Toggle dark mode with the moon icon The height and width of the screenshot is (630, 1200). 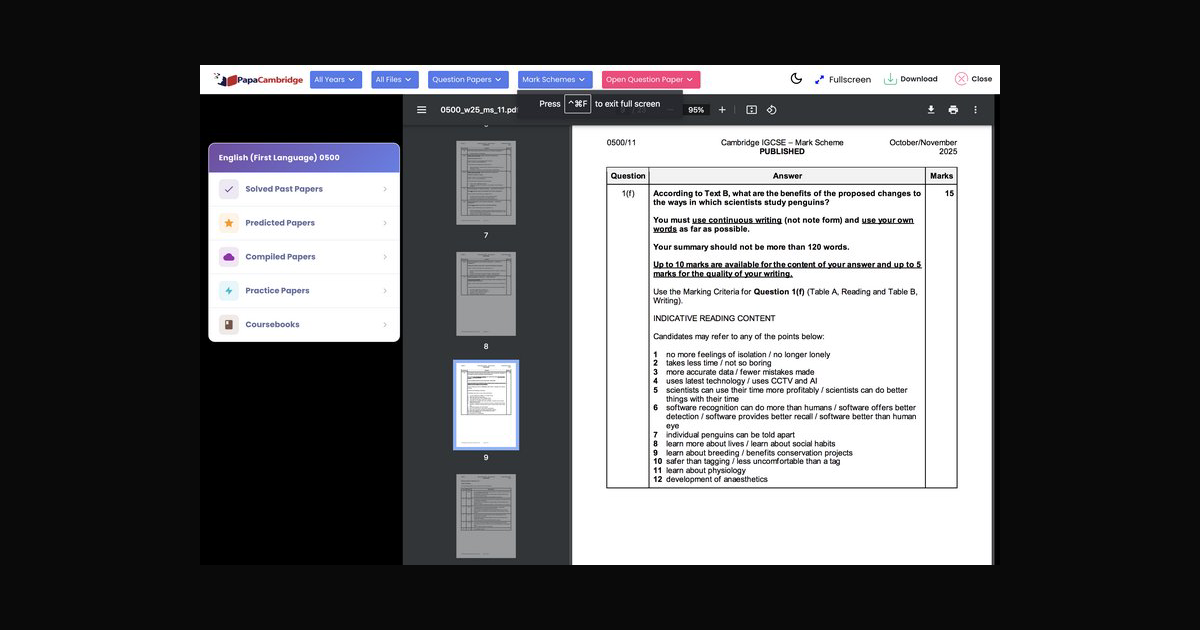click(x=797, y=78)
